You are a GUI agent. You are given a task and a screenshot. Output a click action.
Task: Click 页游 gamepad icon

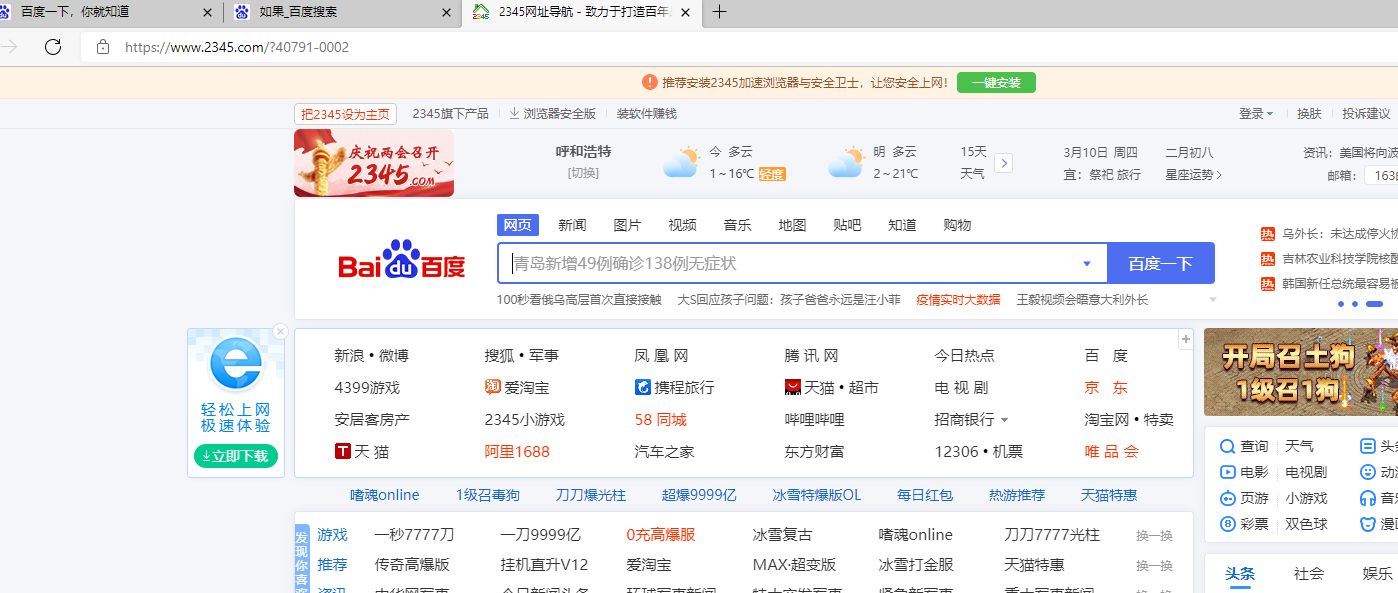tap(1228, 498)
